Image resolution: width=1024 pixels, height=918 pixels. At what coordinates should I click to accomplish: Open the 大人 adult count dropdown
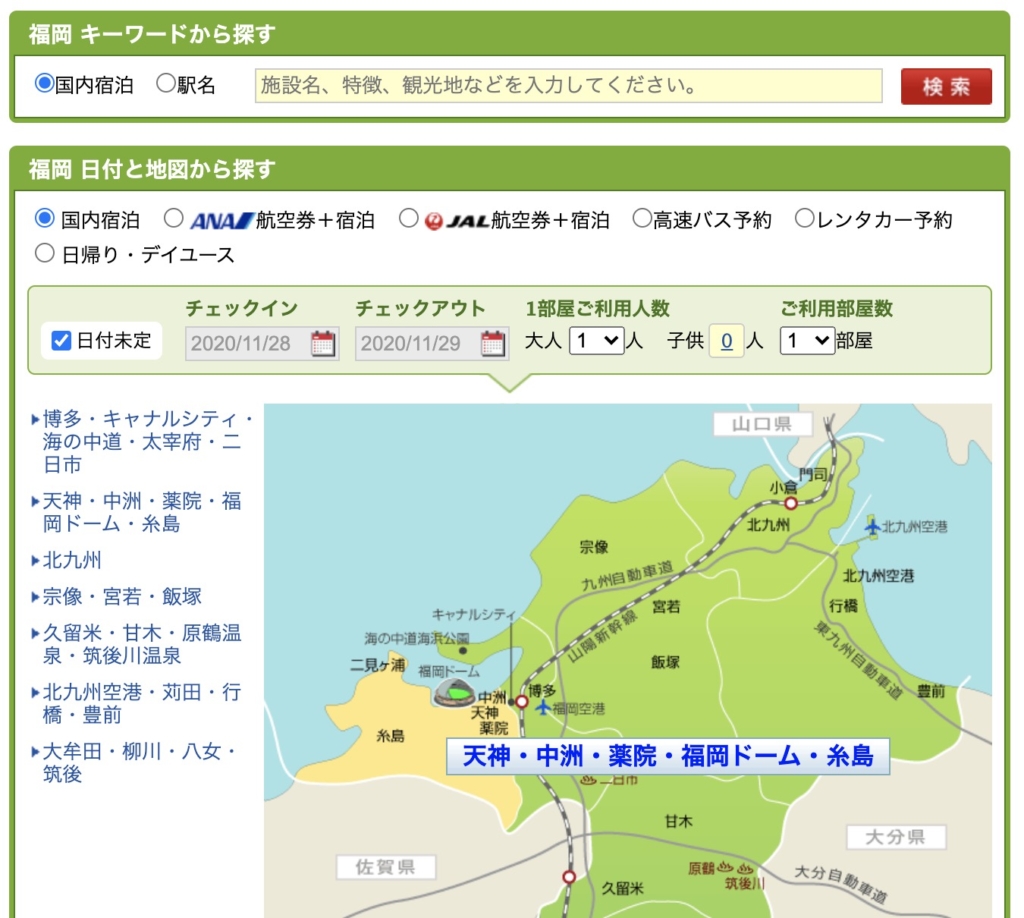point(596,341)
